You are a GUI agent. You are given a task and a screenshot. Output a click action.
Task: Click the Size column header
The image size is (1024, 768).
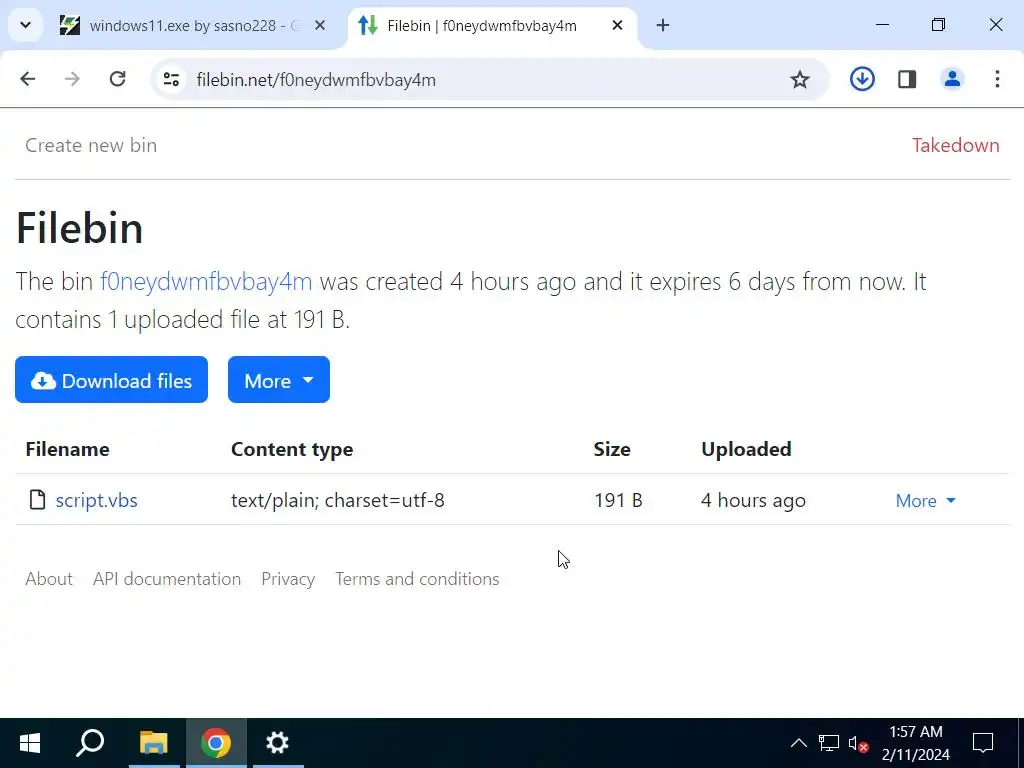point(612,449)
